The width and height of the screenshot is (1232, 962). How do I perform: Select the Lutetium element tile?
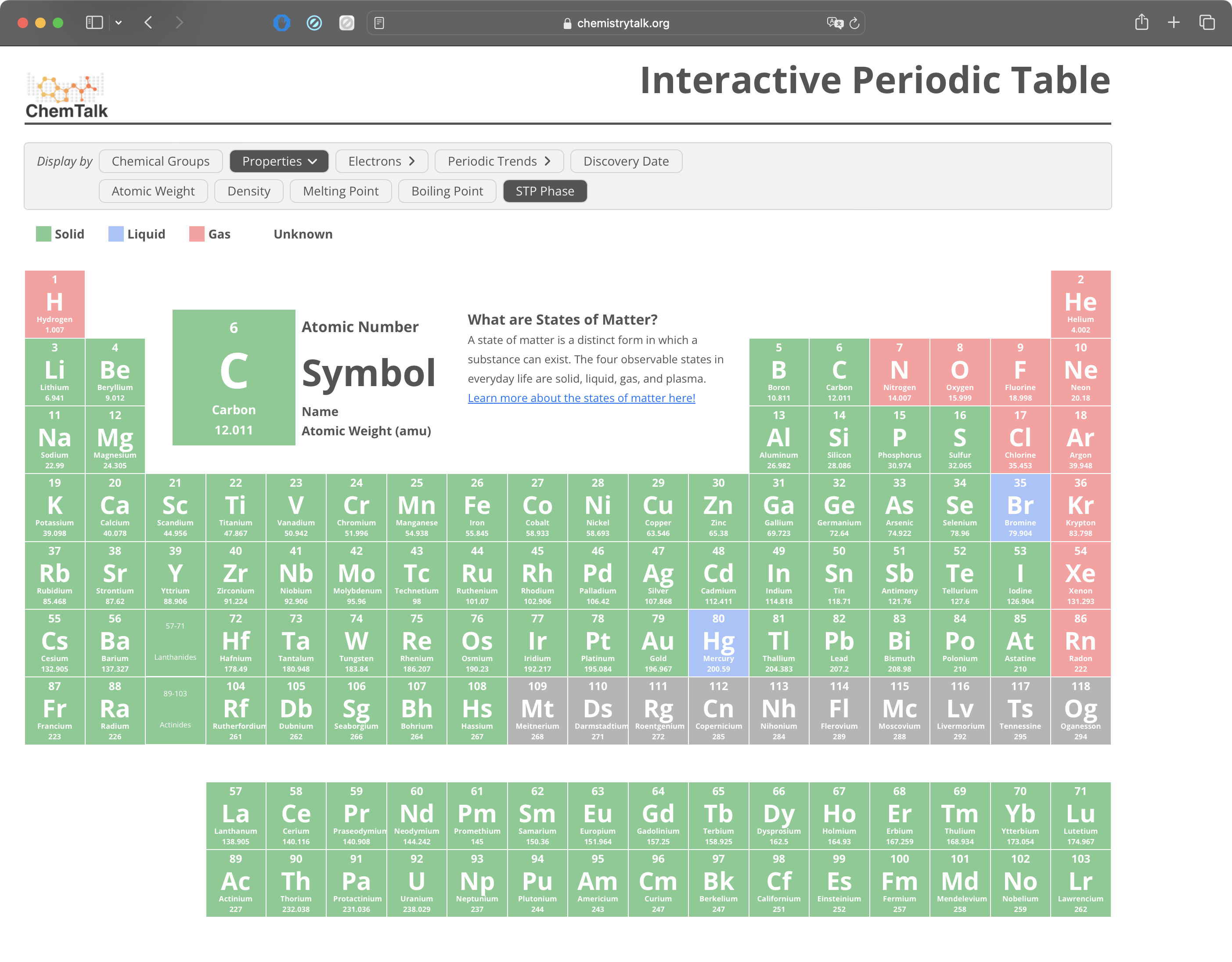pyautogui.click(x=1080, y=816)
